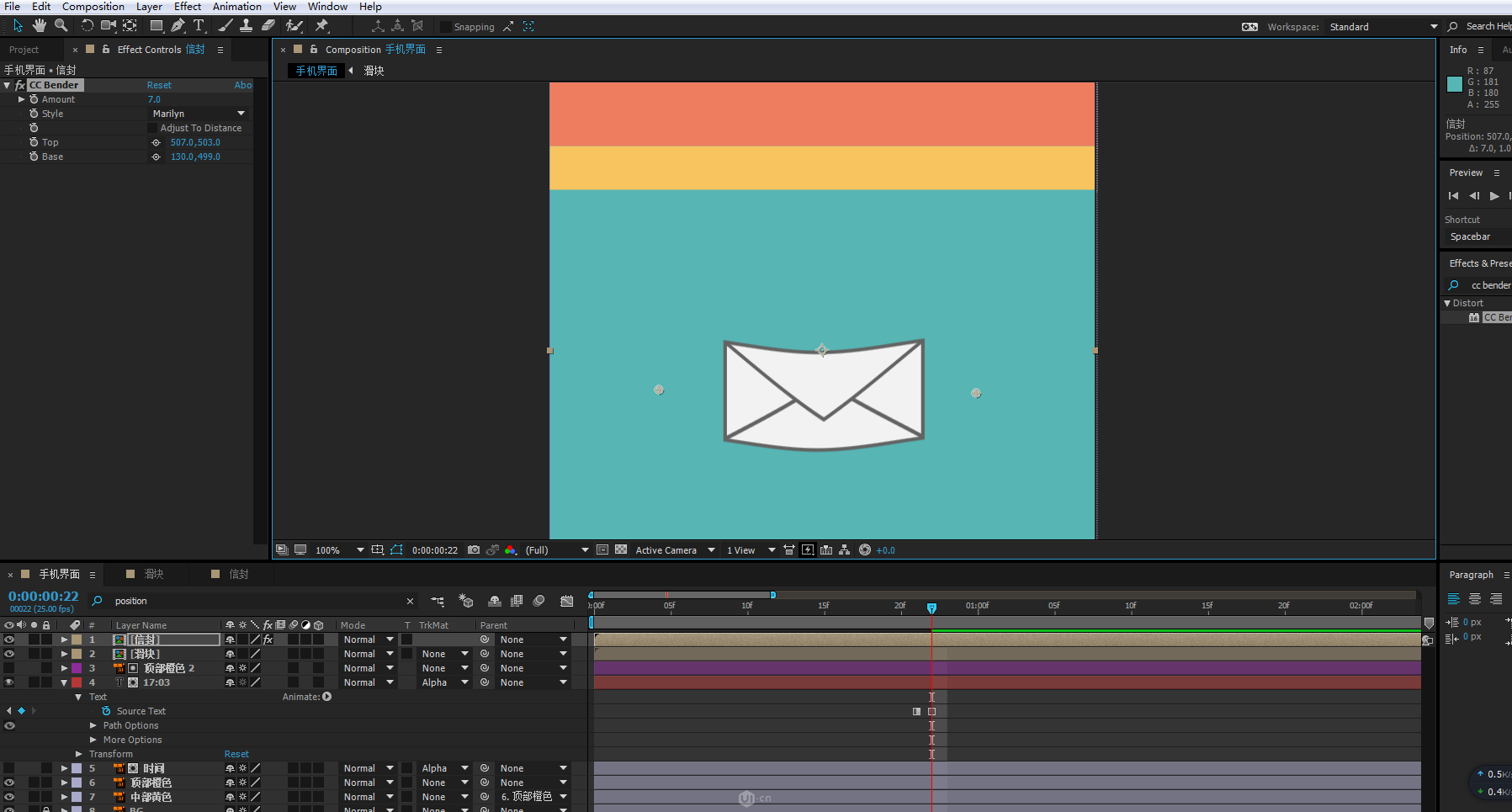Open the Graph Editor in timeline
This screenshot has height=812, width=1512.
(x=567, y=601)
